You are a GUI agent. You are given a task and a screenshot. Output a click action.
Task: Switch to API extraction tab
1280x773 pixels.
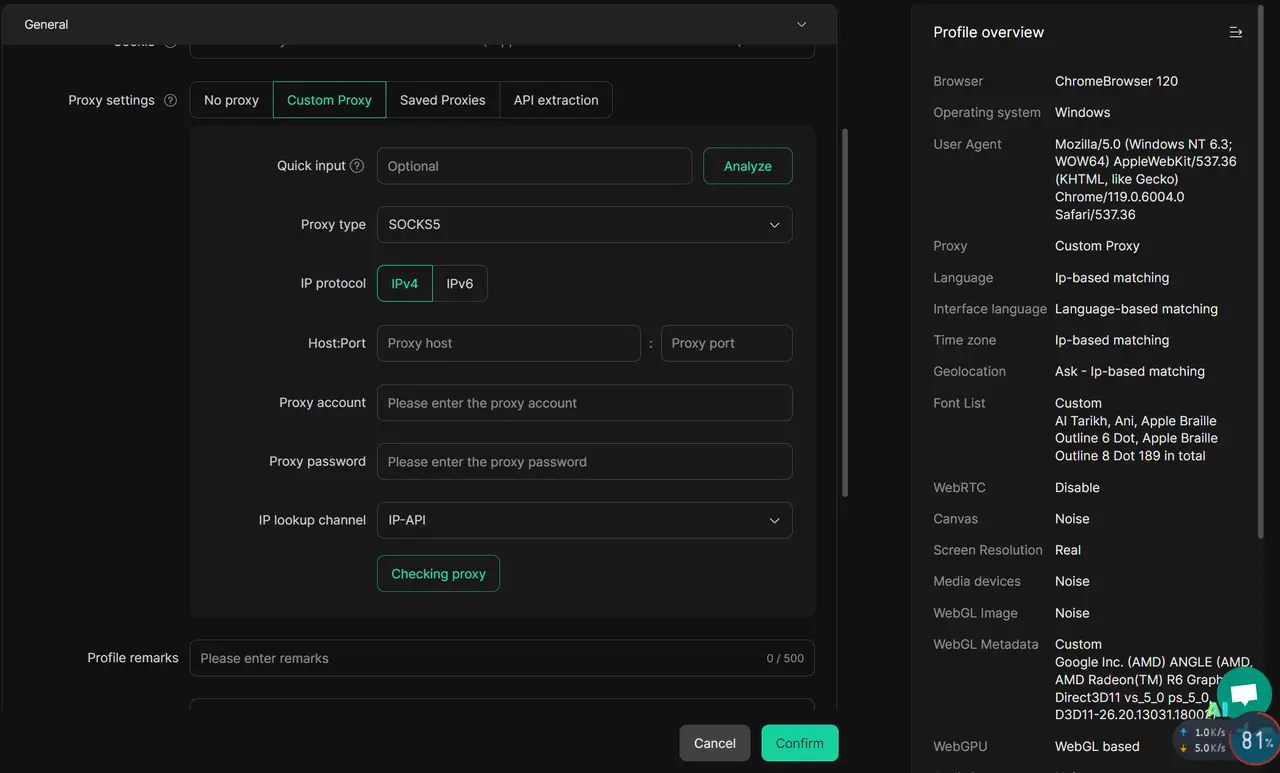(x=556, y=100)
